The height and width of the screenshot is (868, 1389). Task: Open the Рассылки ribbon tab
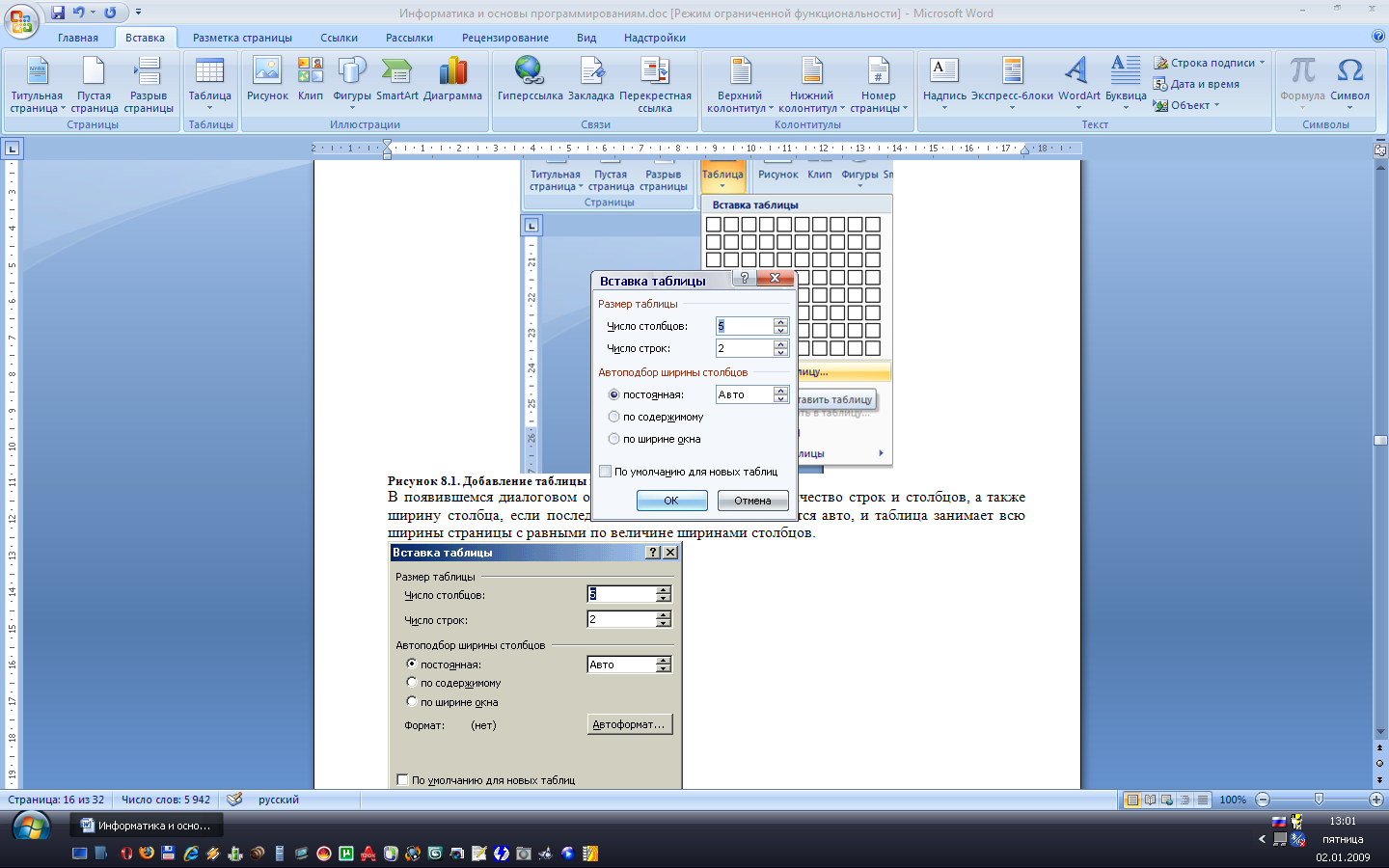click(409, 38)
